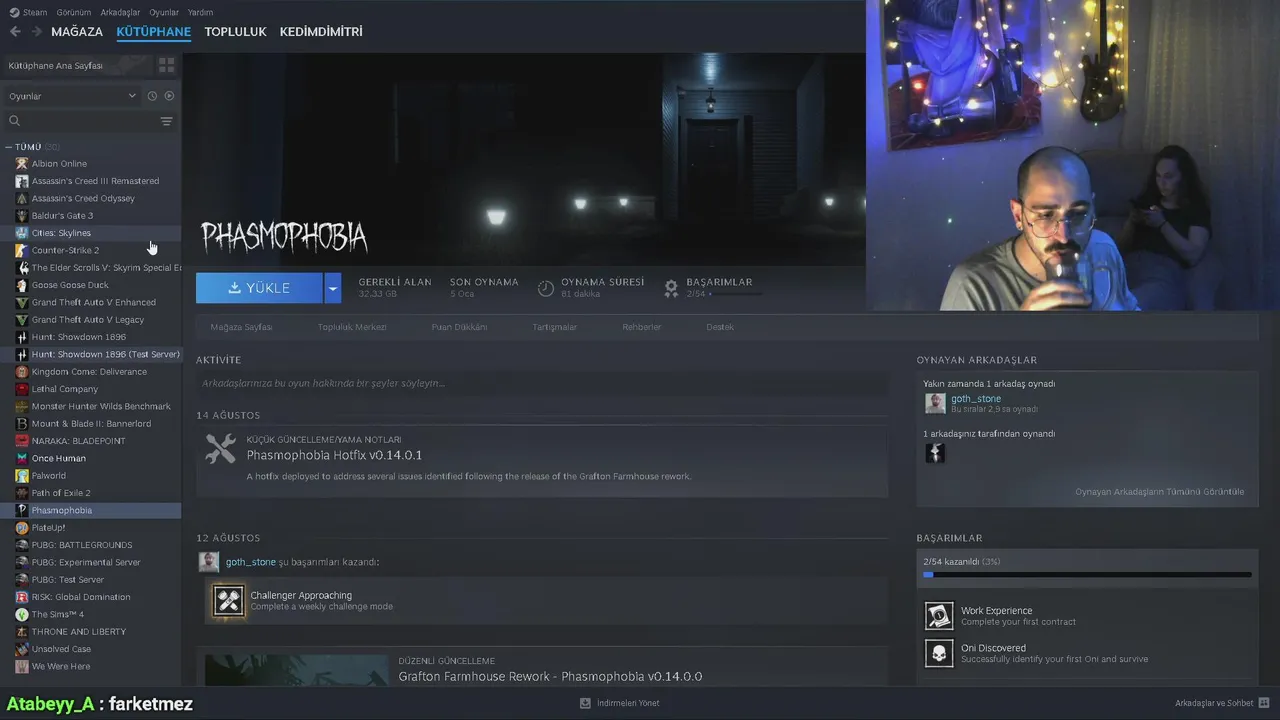This screenshot has width=1280, height=720.
Task: Click the achievements progress bar
Action: (x=1087, y=575)
